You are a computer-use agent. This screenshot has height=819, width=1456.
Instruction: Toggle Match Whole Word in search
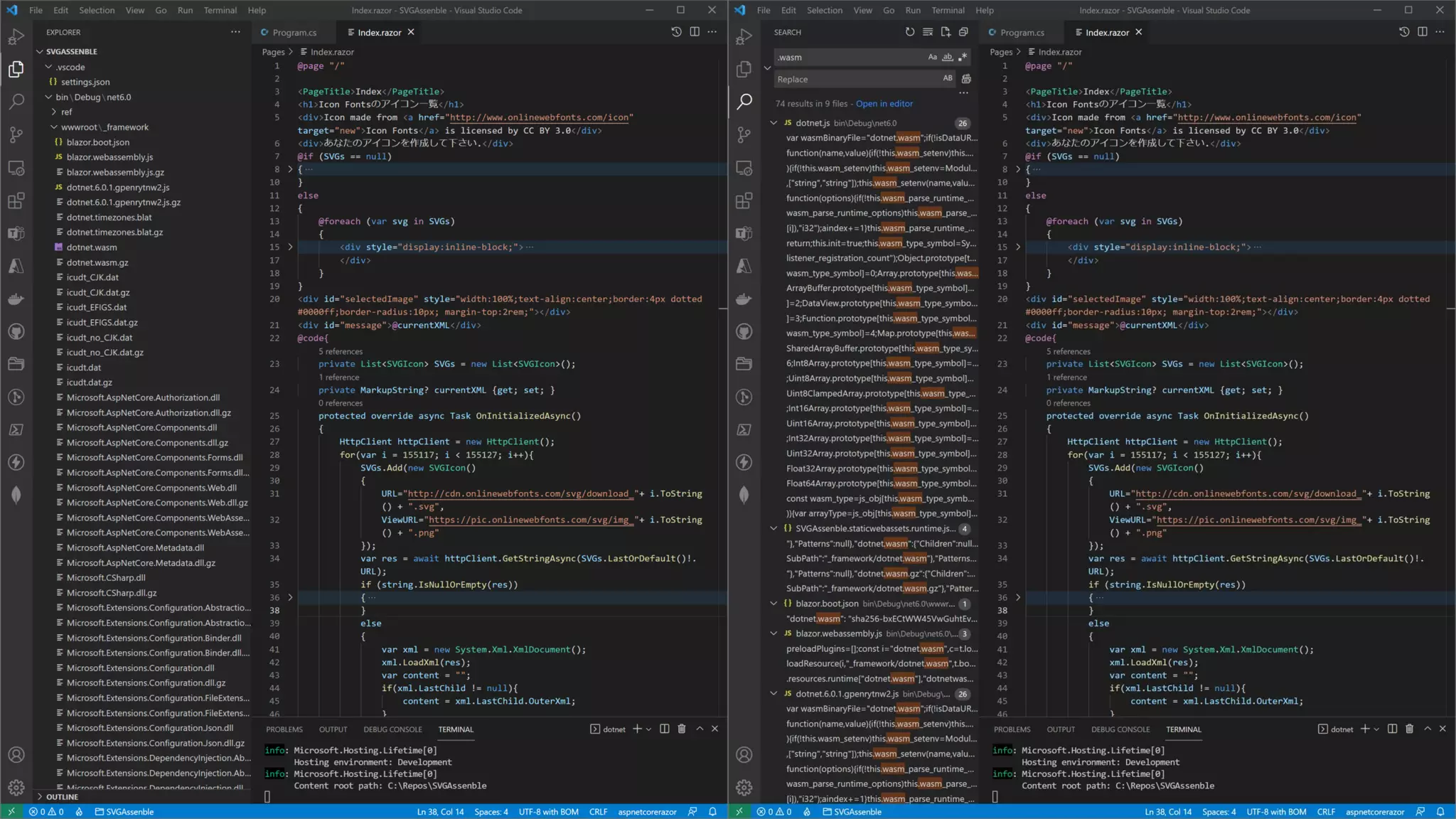[948, 57]
